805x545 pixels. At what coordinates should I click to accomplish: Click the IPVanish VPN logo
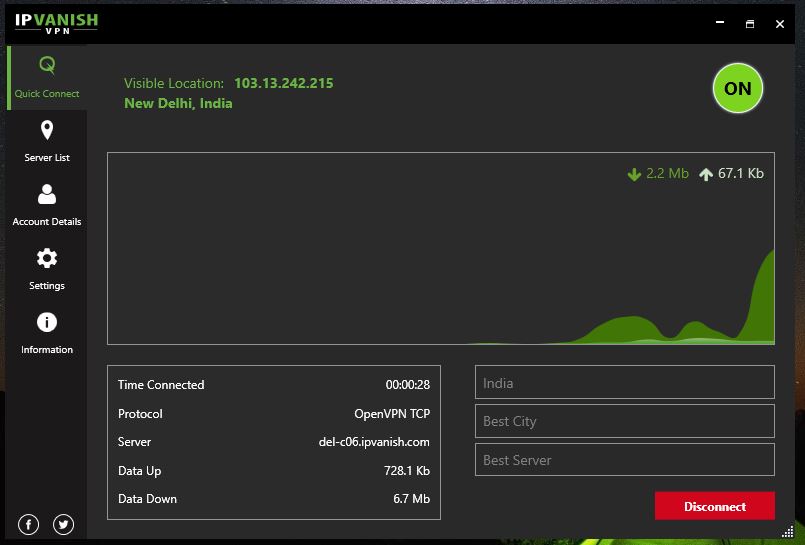coord(56,23)
